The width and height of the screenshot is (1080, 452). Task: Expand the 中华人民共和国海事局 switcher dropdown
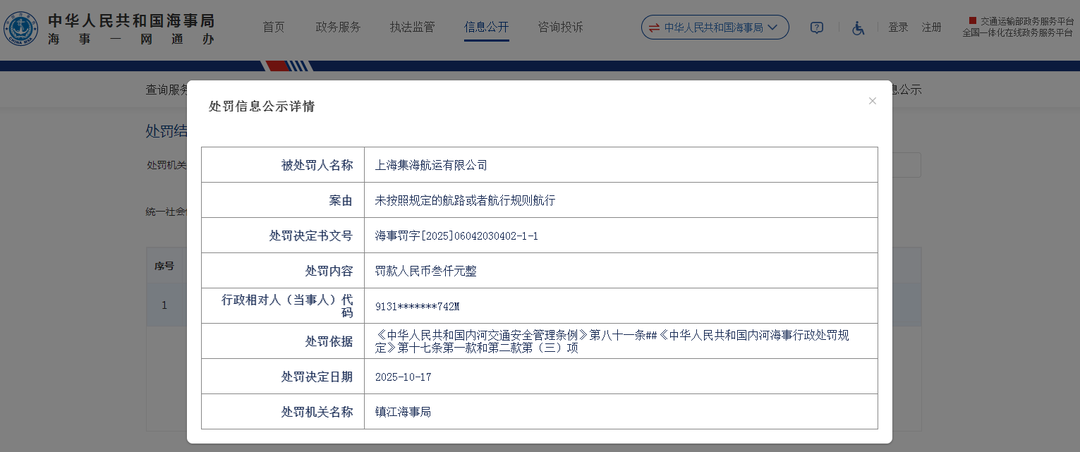(x=715, y=28)
